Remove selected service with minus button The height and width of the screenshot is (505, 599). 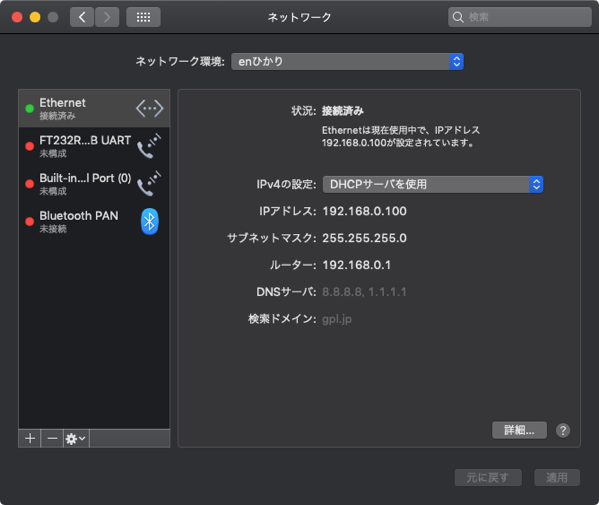click(52, 438)
